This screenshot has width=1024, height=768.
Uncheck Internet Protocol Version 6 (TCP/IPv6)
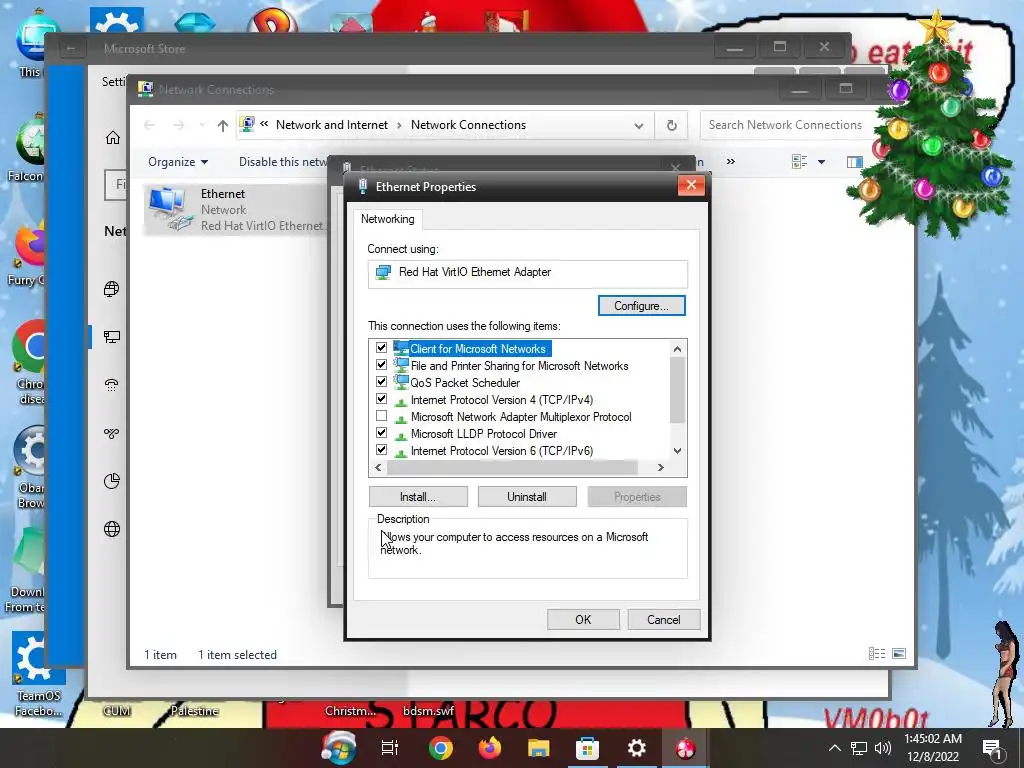click(x=381, y=450)
